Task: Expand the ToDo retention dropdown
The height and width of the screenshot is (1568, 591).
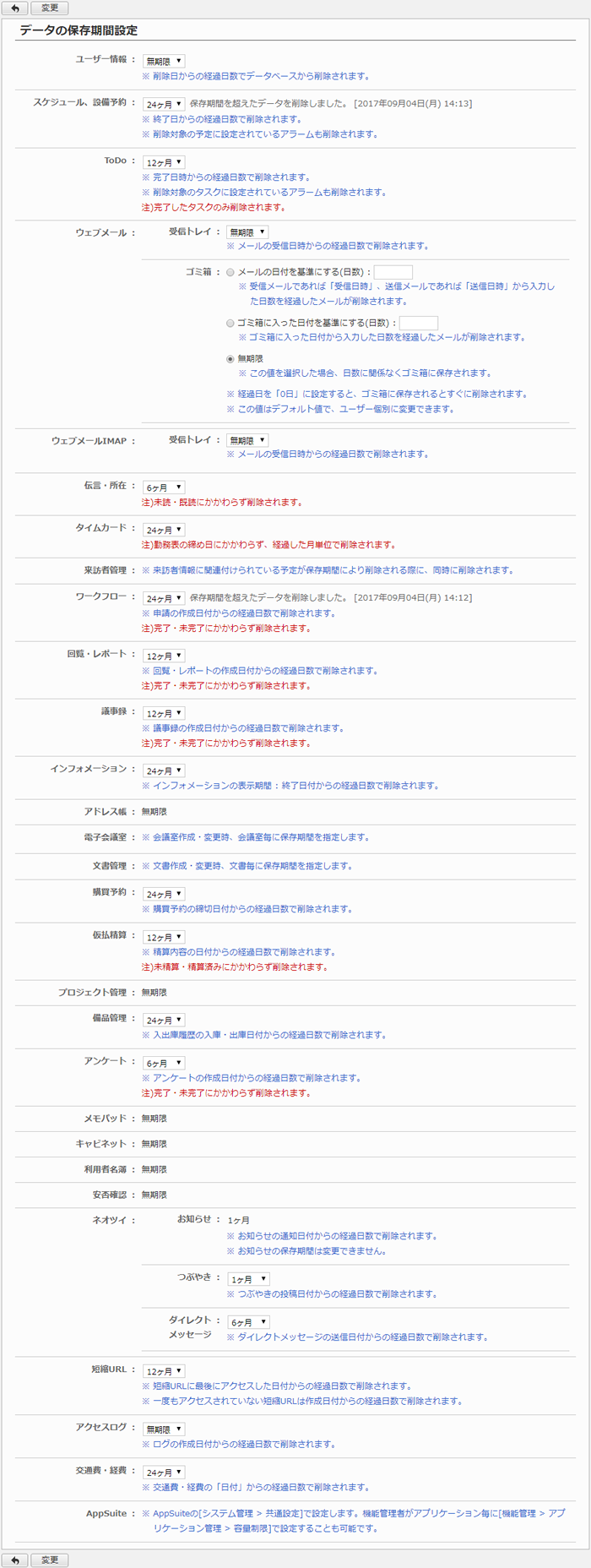Action: [x=163, y=162]
